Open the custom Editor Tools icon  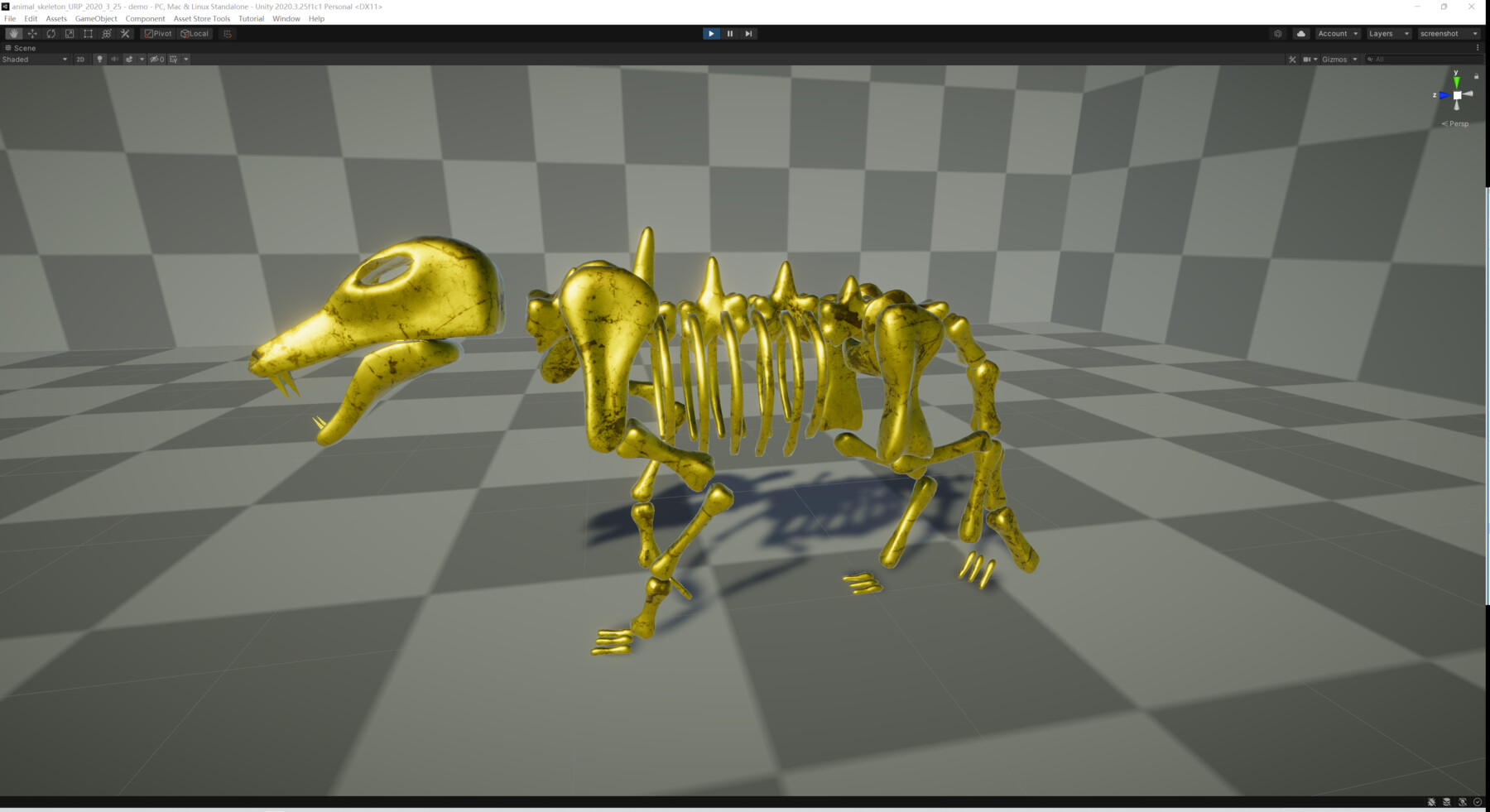click(124, 33)
